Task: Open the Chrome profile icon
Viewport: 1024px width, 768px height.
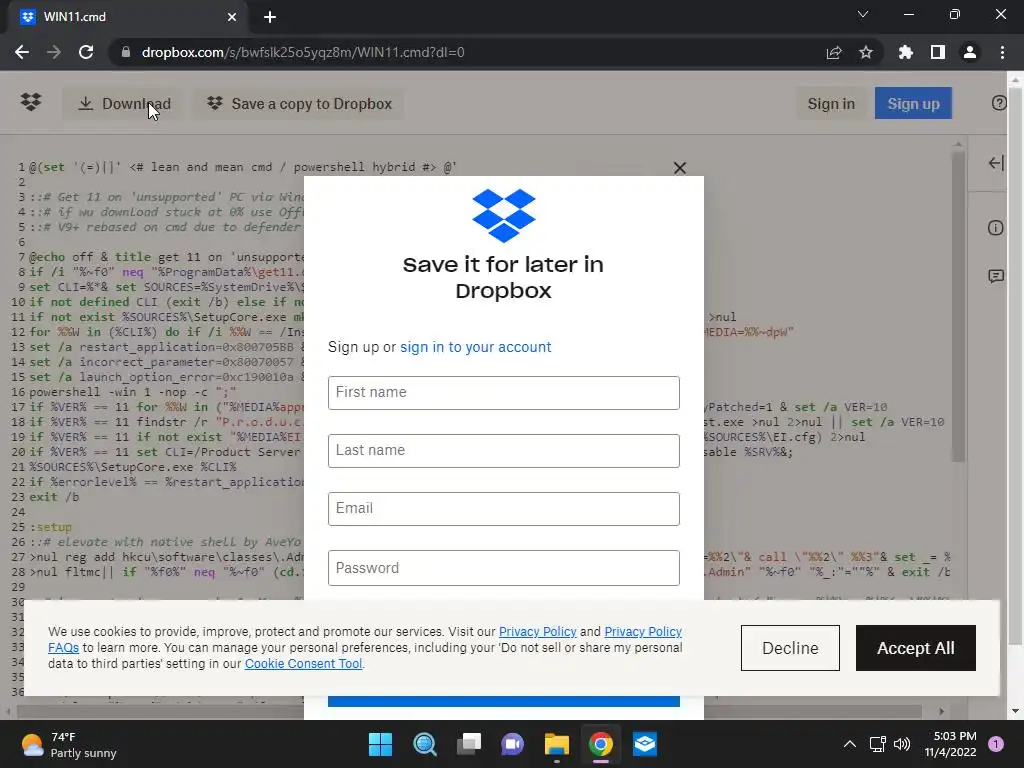Action: 970,52
